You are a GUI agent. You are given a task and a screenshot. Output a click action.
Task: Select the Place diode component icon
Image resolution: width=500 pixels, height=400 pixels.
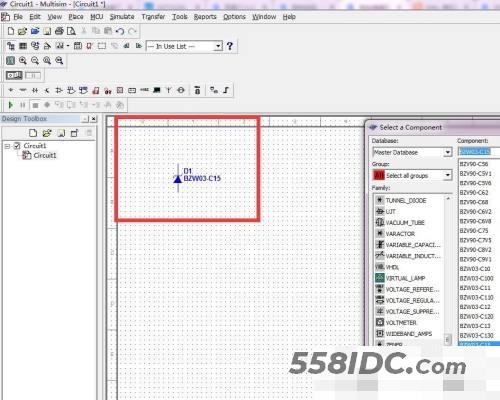tap(35, 90)
